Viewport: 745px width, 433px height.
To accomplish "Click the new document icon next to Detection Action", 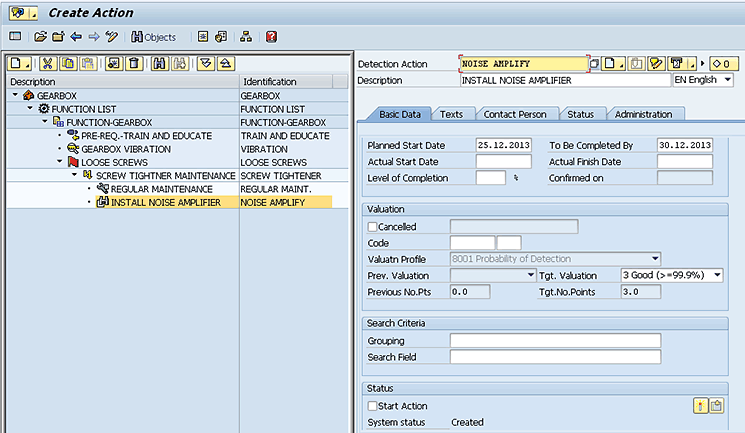I will point(613,63).
